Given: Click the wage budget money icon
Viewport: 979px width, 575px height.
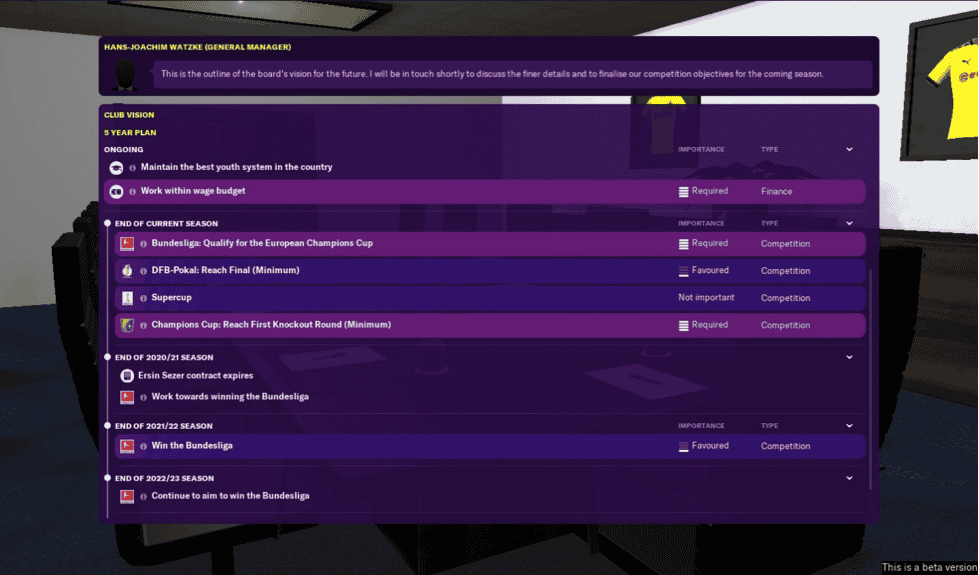Looking at the screenshot, I should [x=116, y=192].
